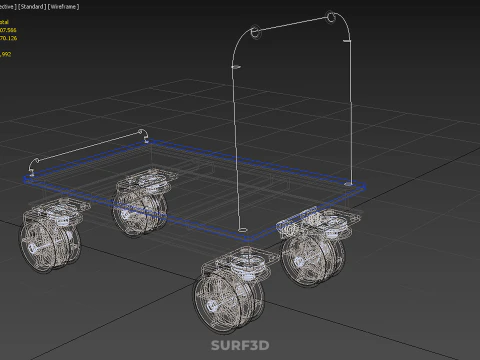The image size is (480, 360).
Task: Open the partly visible Perspective viewport label
Action: (x=8, y=7)
